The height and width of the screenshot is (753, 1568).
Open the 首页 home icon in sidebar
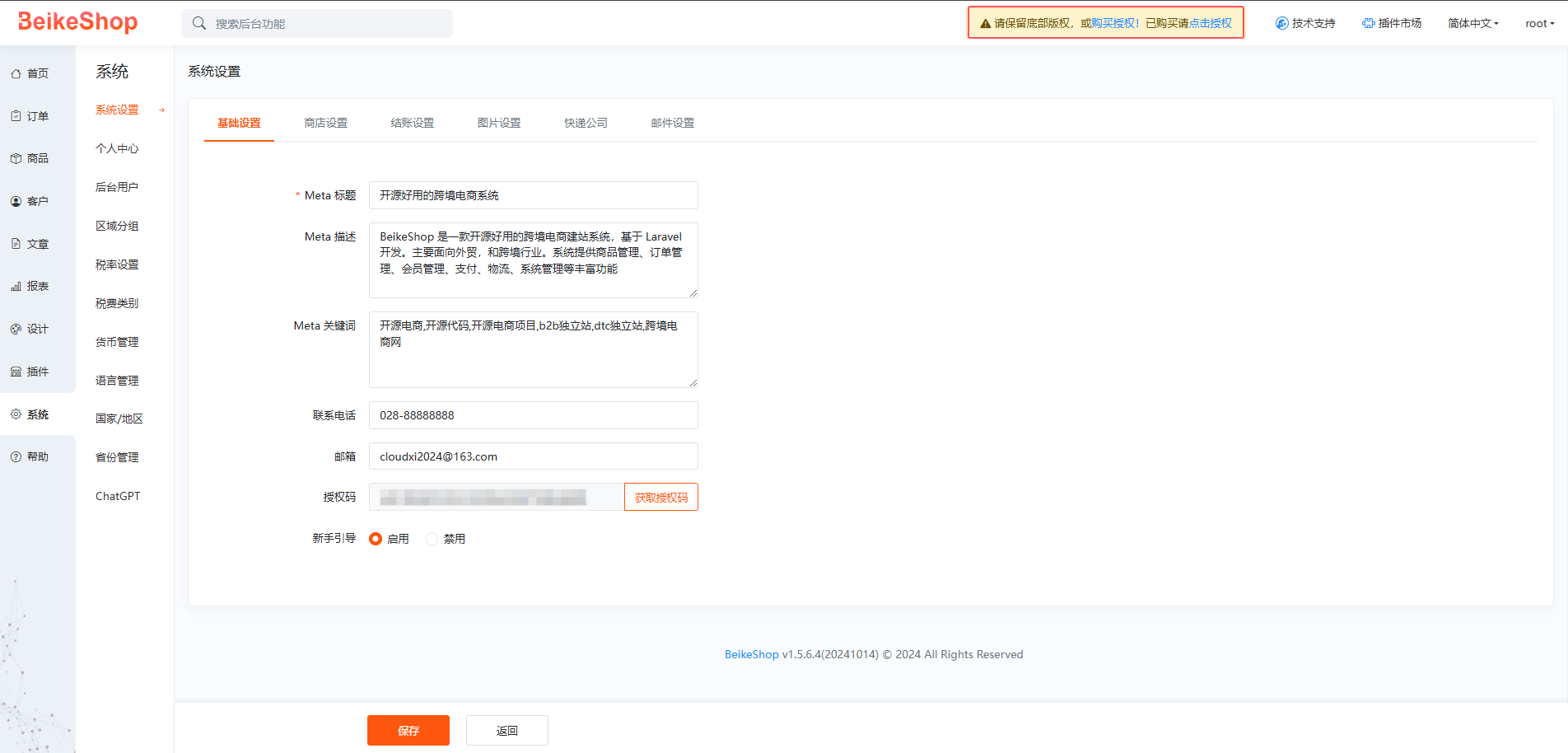pyautogui.click(x=16, y=73)
